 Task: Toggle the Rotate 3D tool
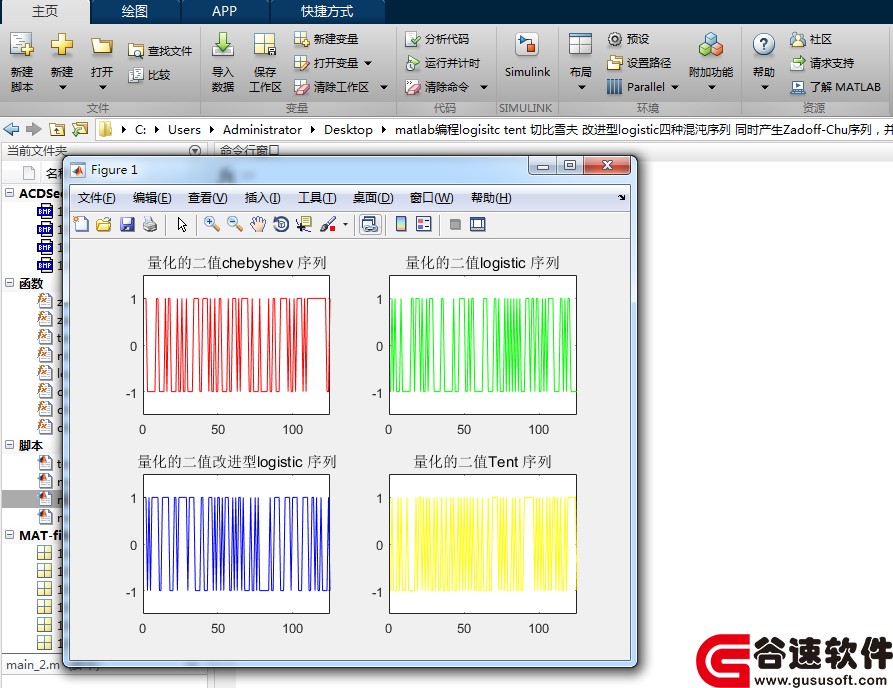point(281,224)
